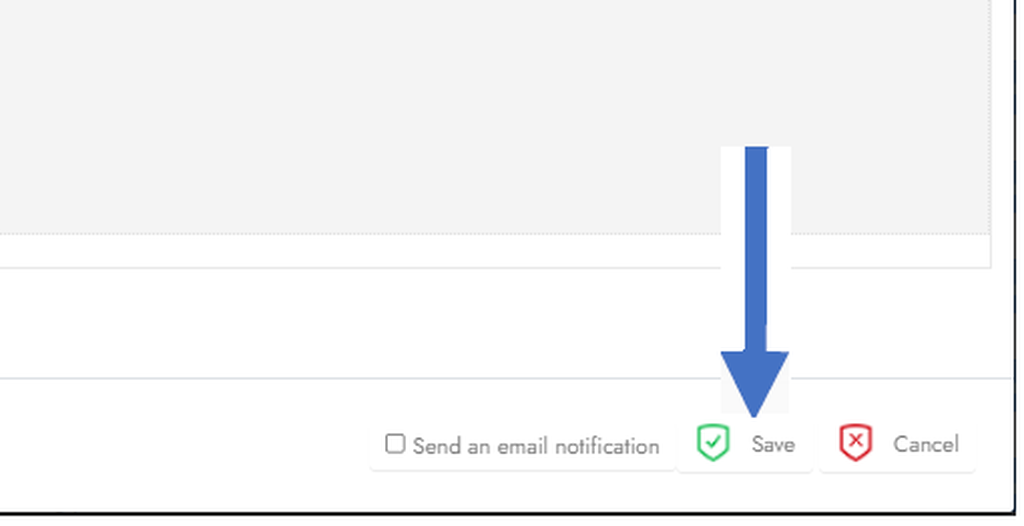Click the "Send an email notification" label text
The height and width of the screenshot is (526, 1024).
coord(536,446)
